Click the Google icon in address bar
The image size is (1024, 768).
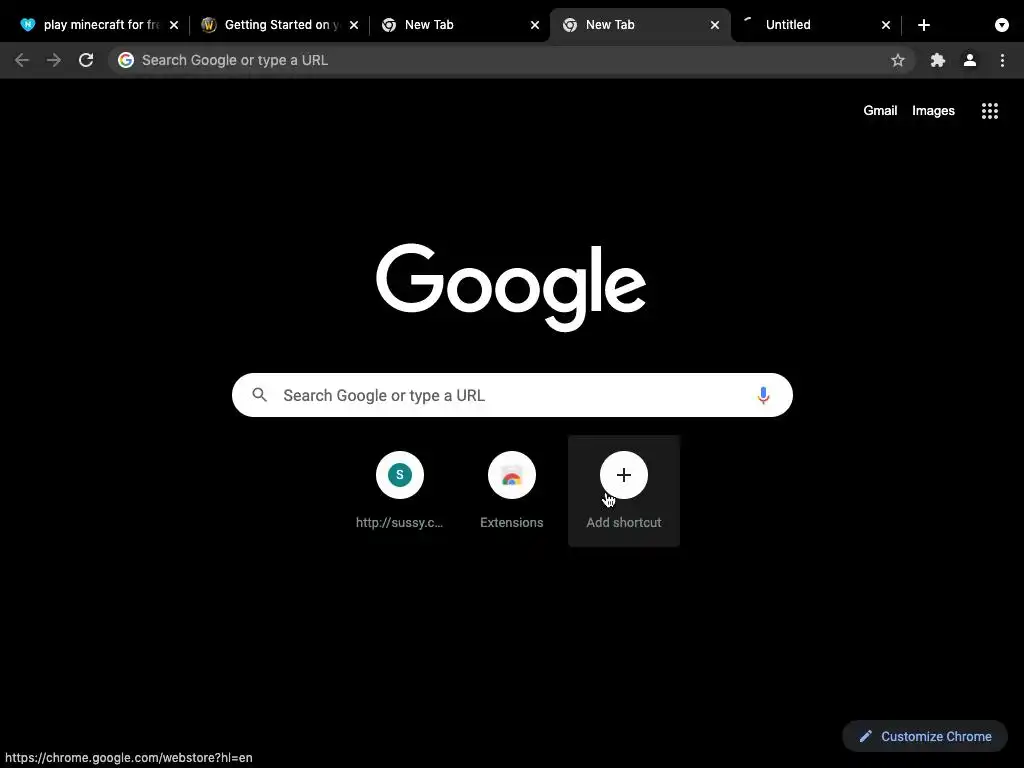126,60
